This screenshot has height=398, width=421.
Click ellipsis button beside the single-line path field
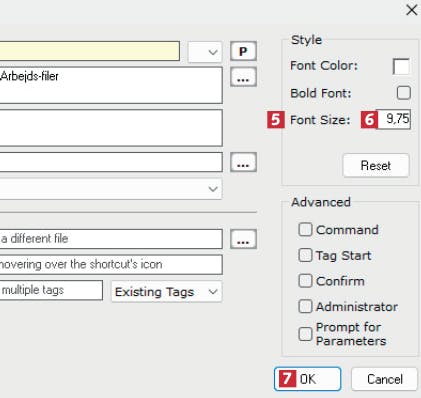click(x=243, y=162)
